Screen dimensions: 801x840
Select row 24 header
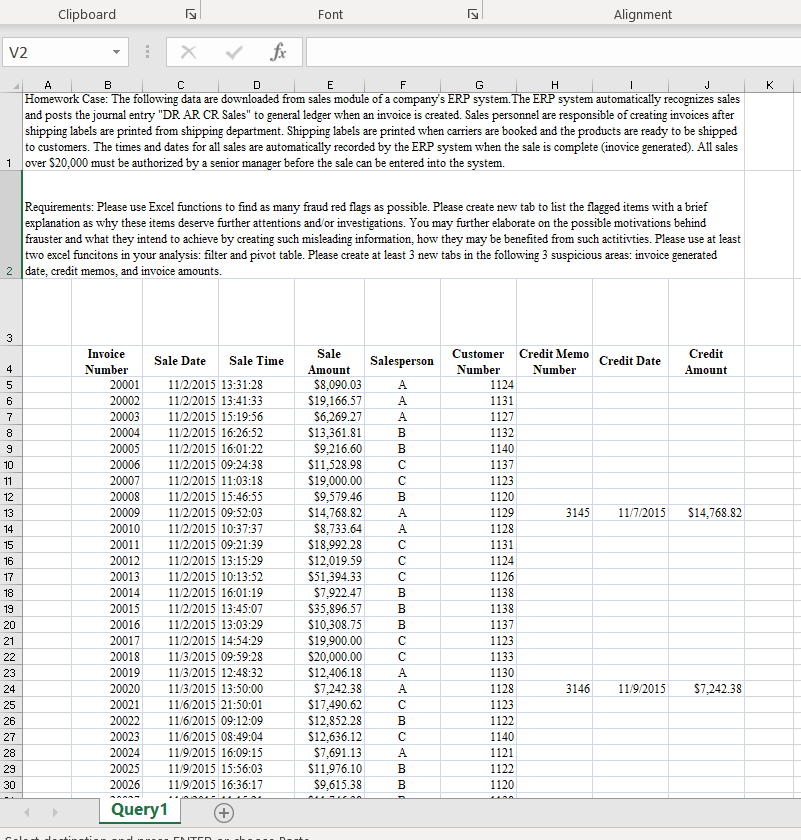(x=10, y=689)
